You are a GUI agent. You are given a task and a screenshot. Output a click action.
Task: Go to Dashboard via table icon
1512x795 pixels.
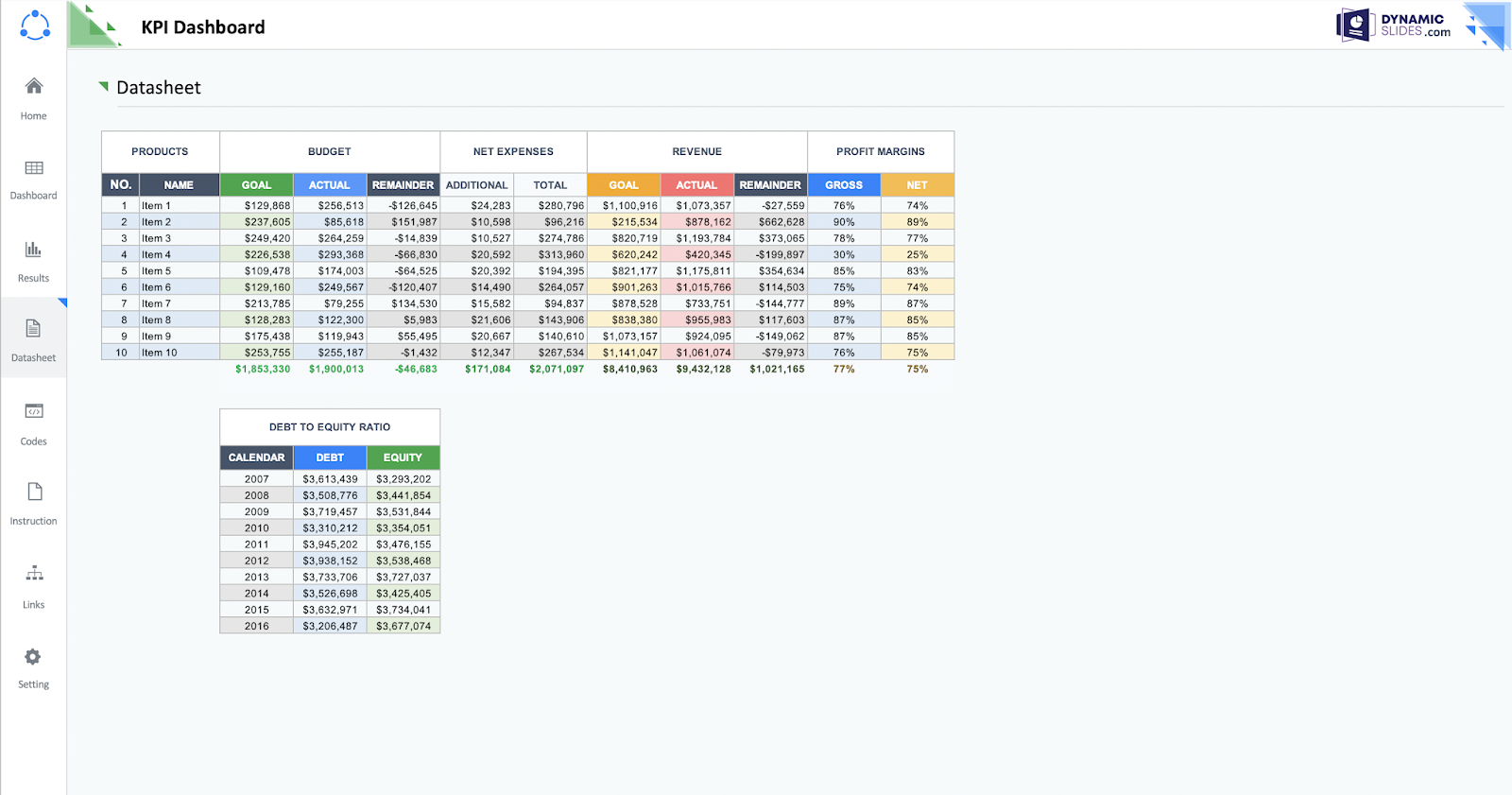(x=34, y=168)
